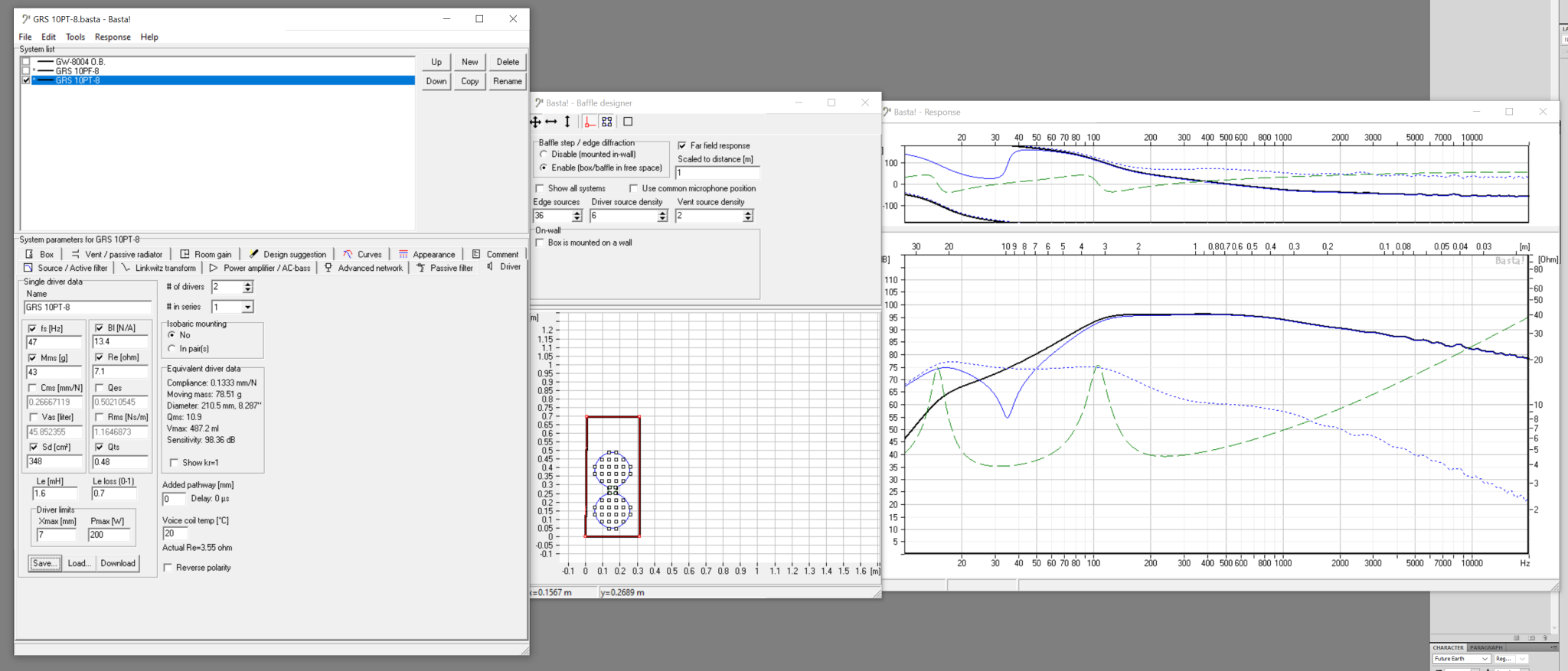Open the Design suggestion pencil icon tab

tap(253, 254)
